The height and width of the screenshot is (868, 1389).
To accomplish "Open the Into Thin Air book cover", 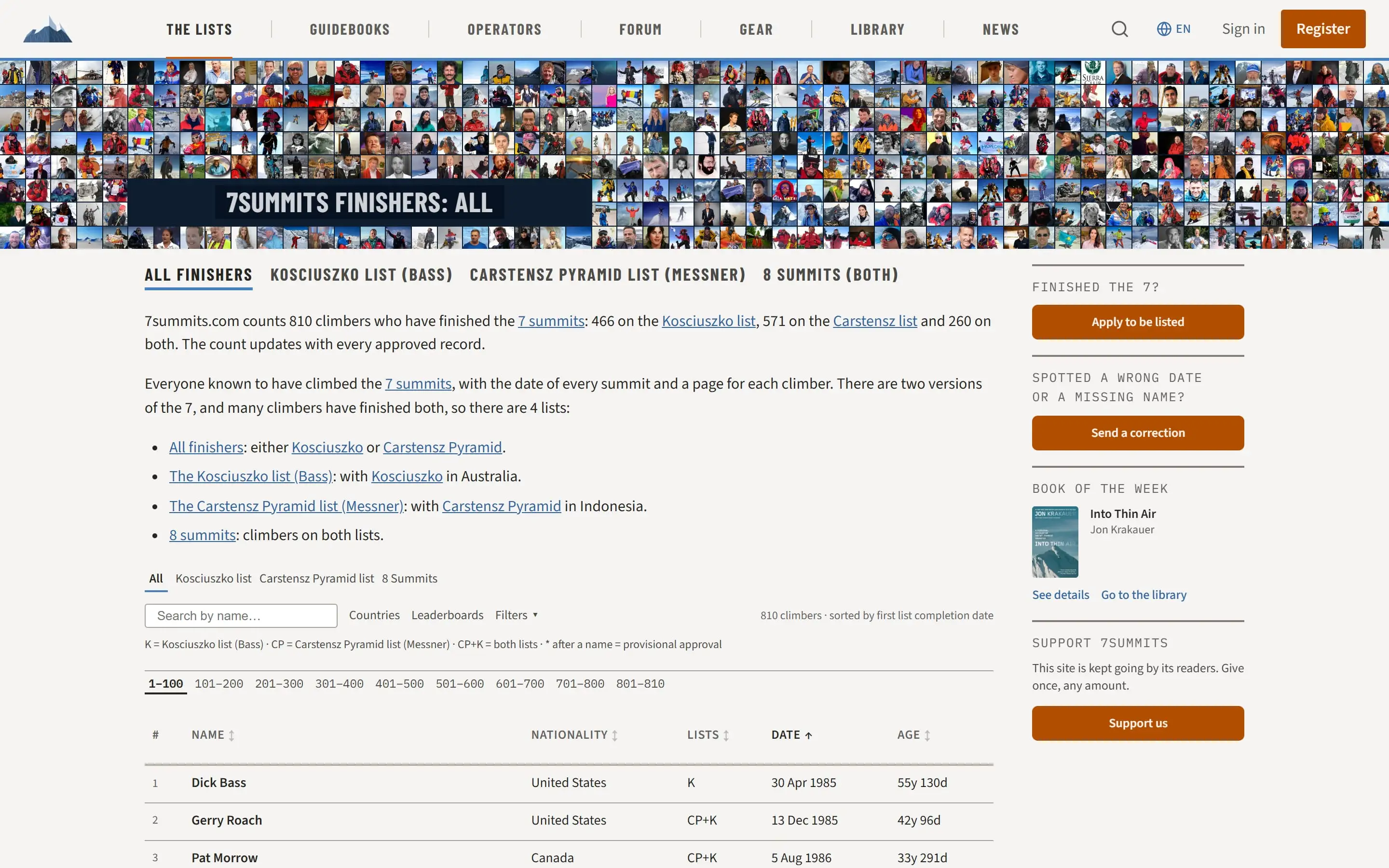I will [1055, 542].
